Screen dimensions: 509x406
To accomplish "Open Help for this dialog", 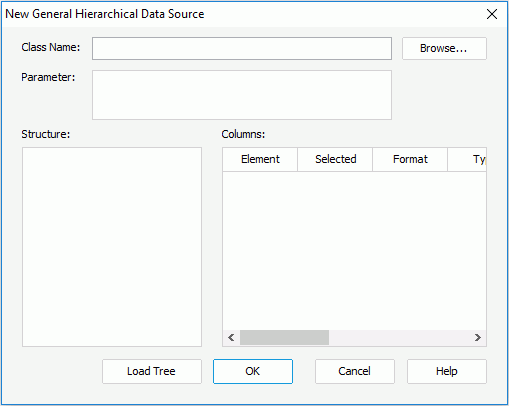I will pyautogui.click(x=447, y=371).
